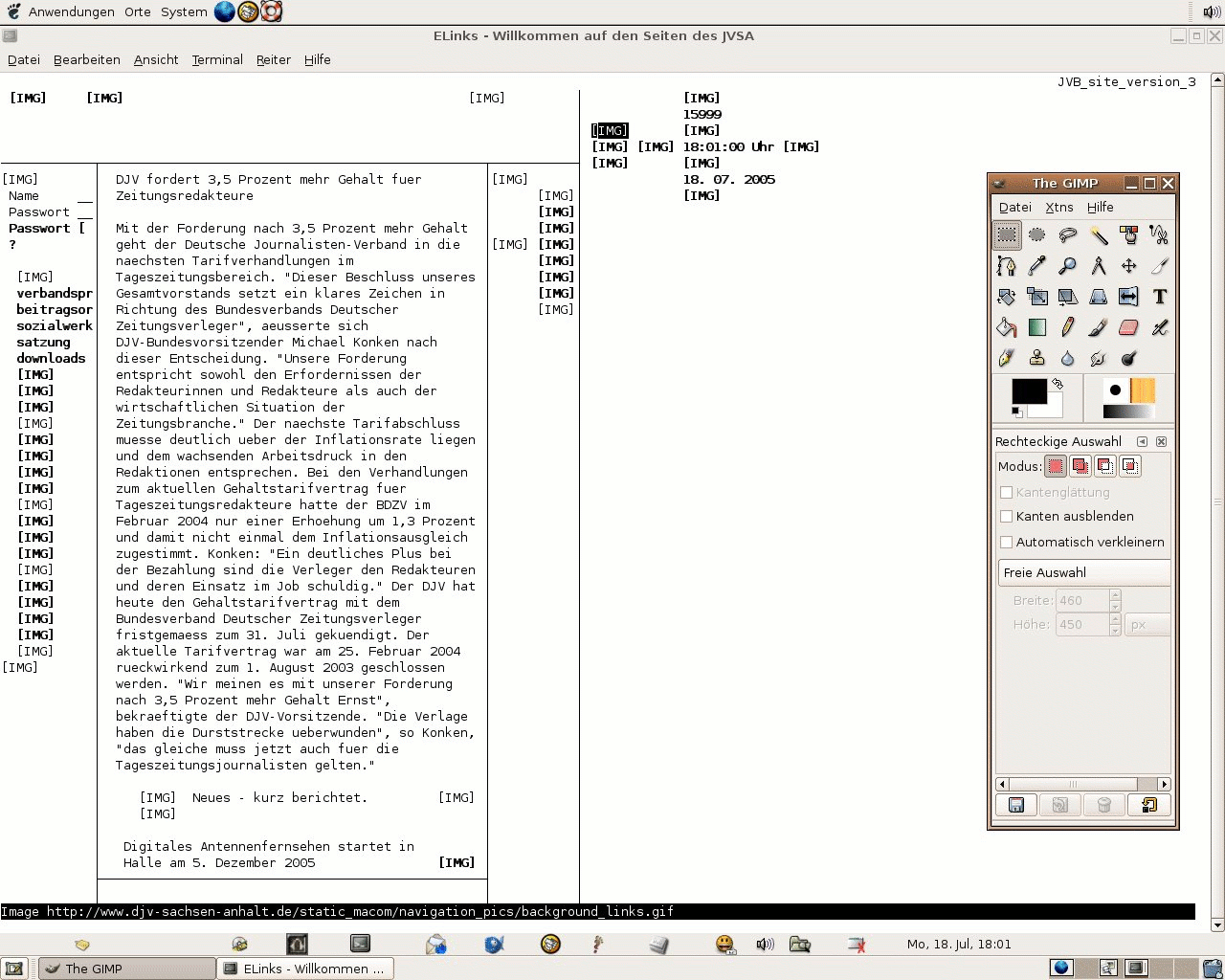This screenshot has width=1225, height=980.
Task: Select the Rectangle Select tool in GIMP
Action: (1007, 234)
